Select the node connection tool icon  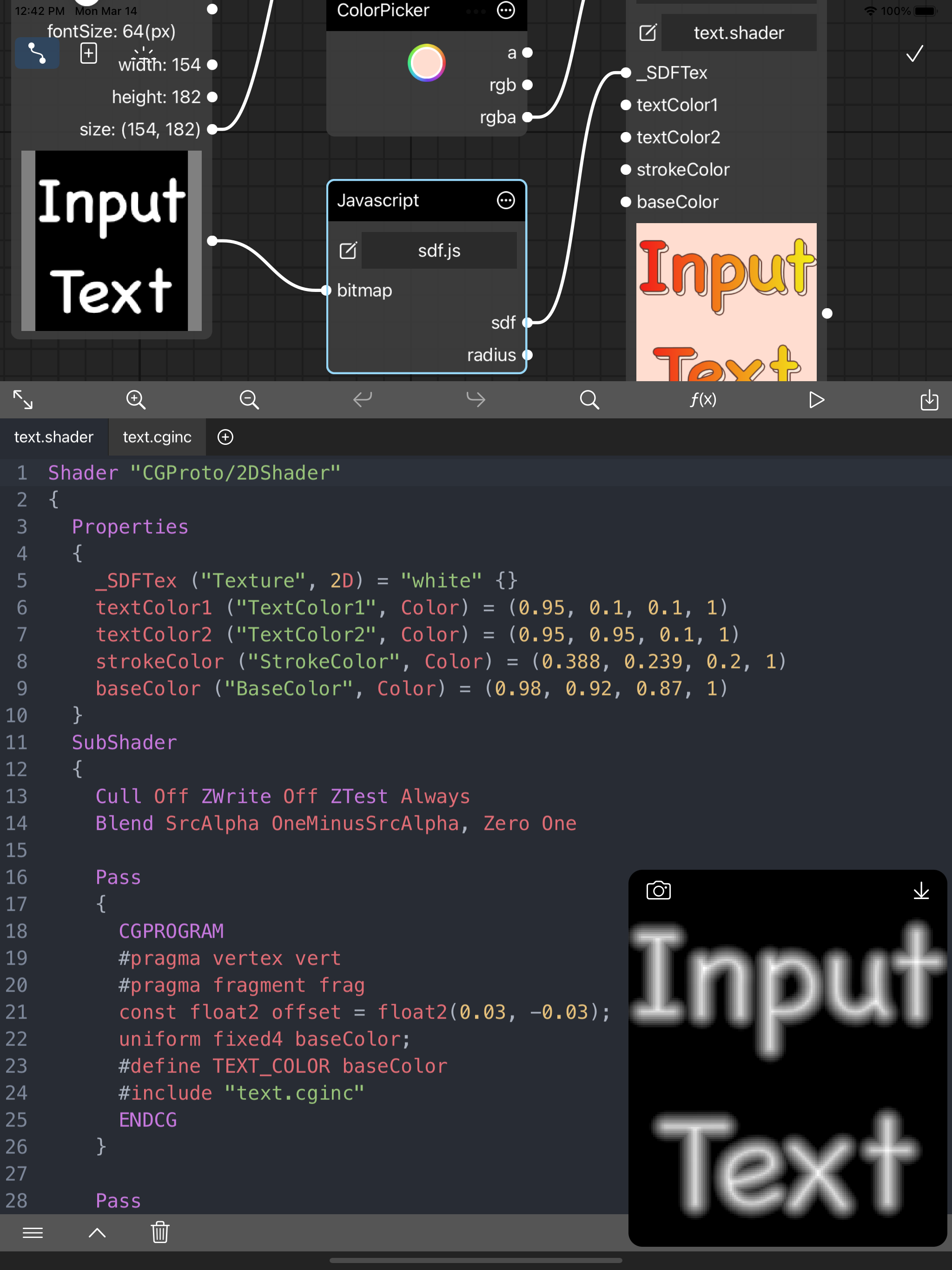click(37, 53)
